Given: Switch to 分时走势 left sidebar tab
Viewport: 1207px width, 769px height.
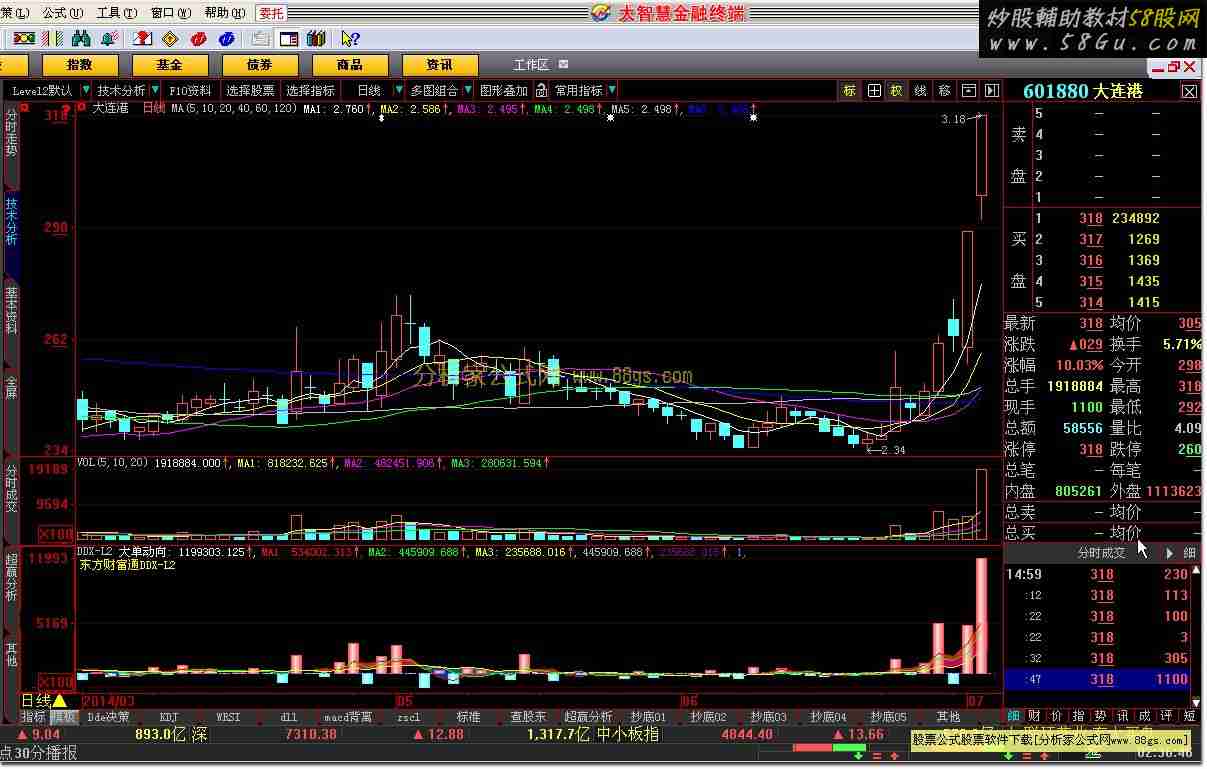Looking at the screenshot, I should (11, 147).
